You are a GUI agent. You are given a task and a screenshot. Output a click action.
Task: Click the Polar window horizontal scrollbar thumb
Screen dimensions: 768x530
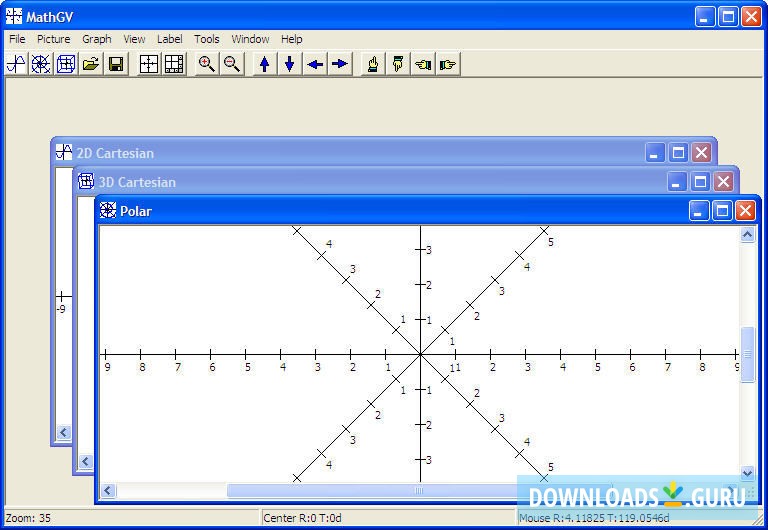(419, 490)
